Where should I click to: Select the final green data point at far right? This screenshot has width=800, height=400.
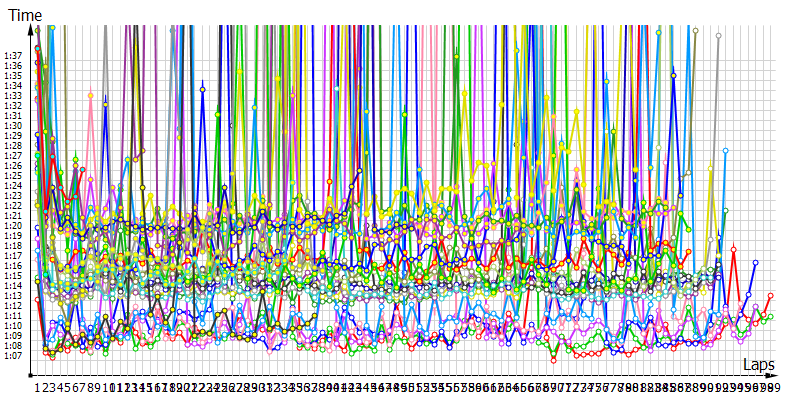pos(770,317)
